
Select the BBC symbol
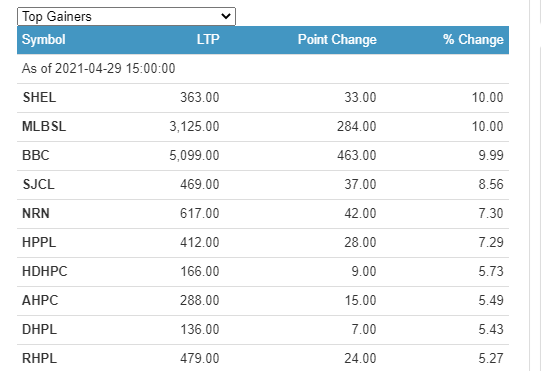click(36, 155)
